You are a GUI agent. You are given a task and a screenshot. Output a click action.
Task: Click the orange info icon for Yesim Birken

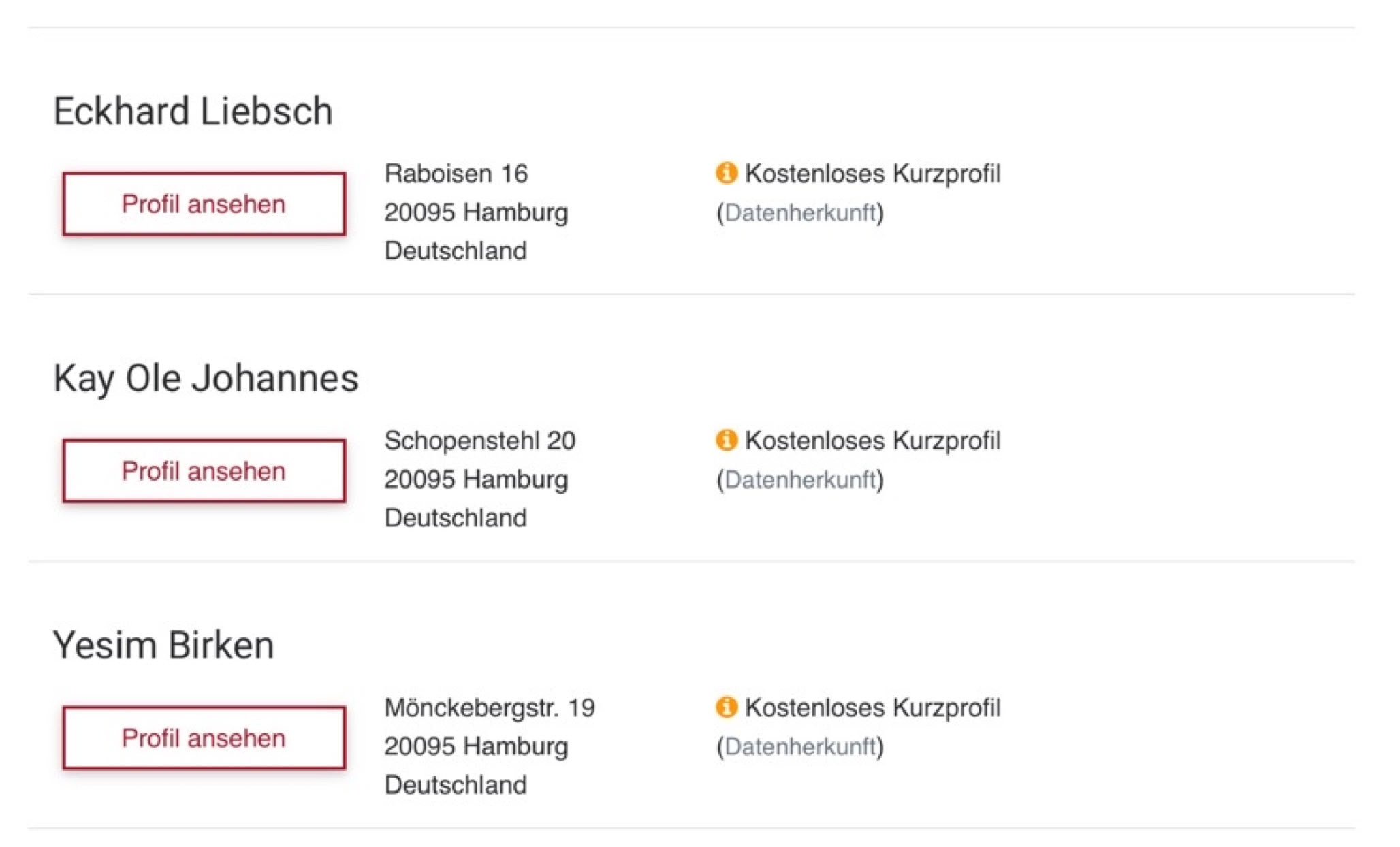(726, 707)
